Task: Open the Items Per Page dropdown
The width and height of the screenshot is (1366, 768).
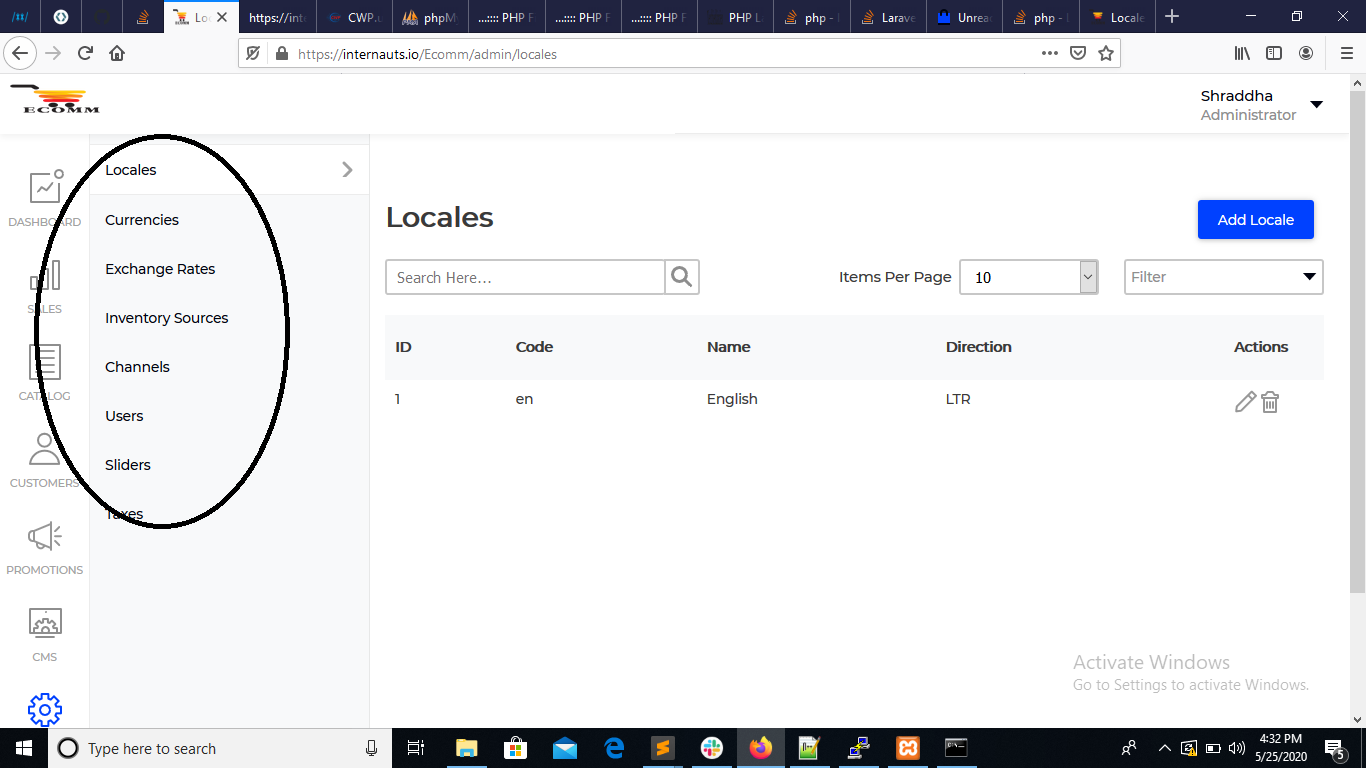Action: tap(1029, 277)
